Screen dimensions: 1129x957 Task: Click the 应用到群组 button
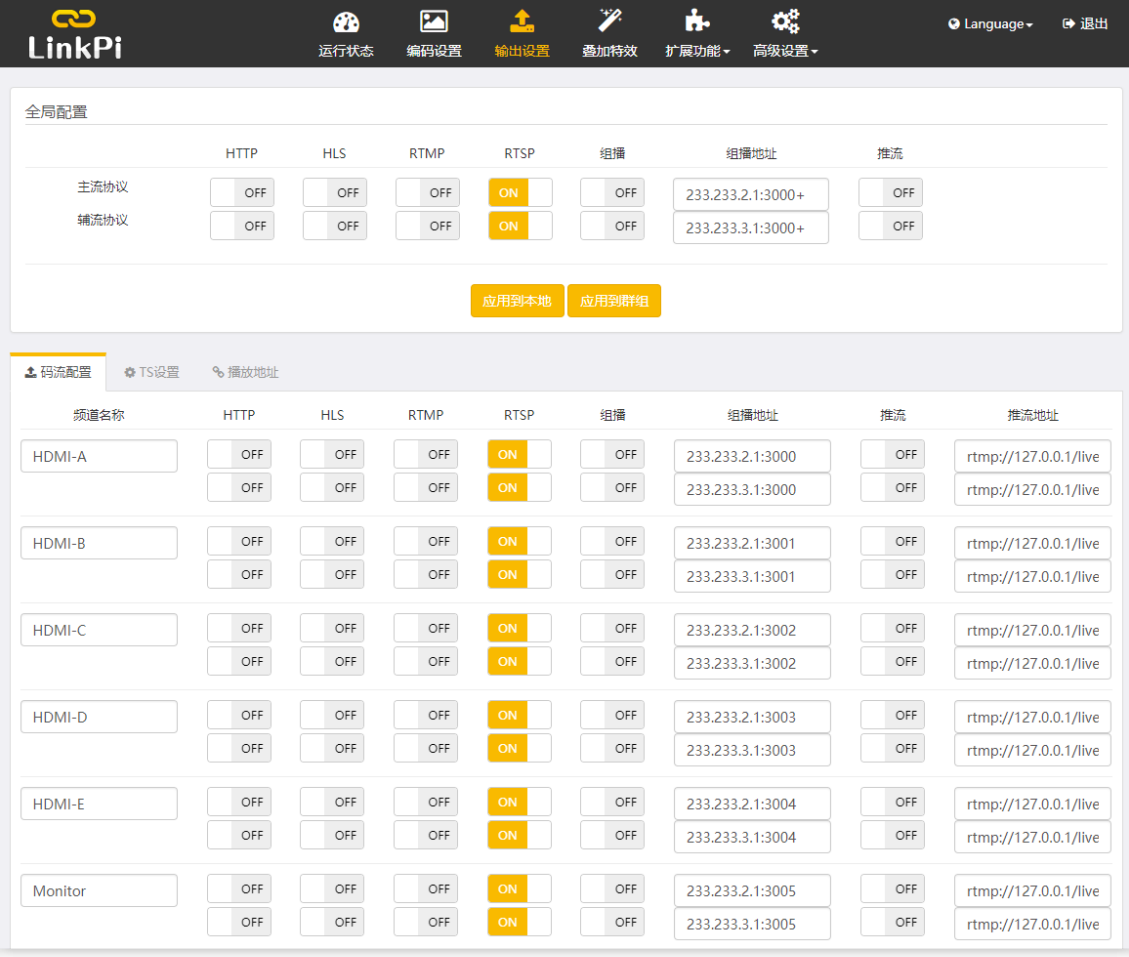point(614,301)
